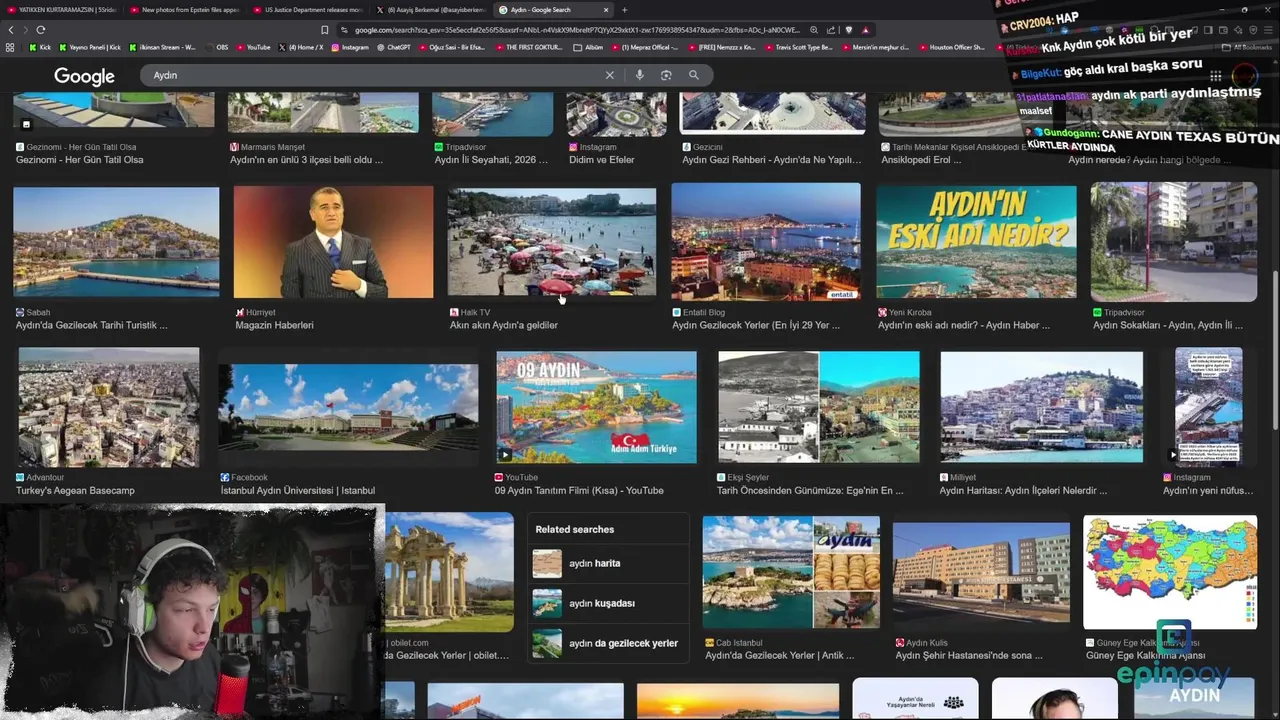Open Halk TV Akın akın Aydın'a geldiler link
Viewport: 1280px width, 720px height.
tap(504, 325)
